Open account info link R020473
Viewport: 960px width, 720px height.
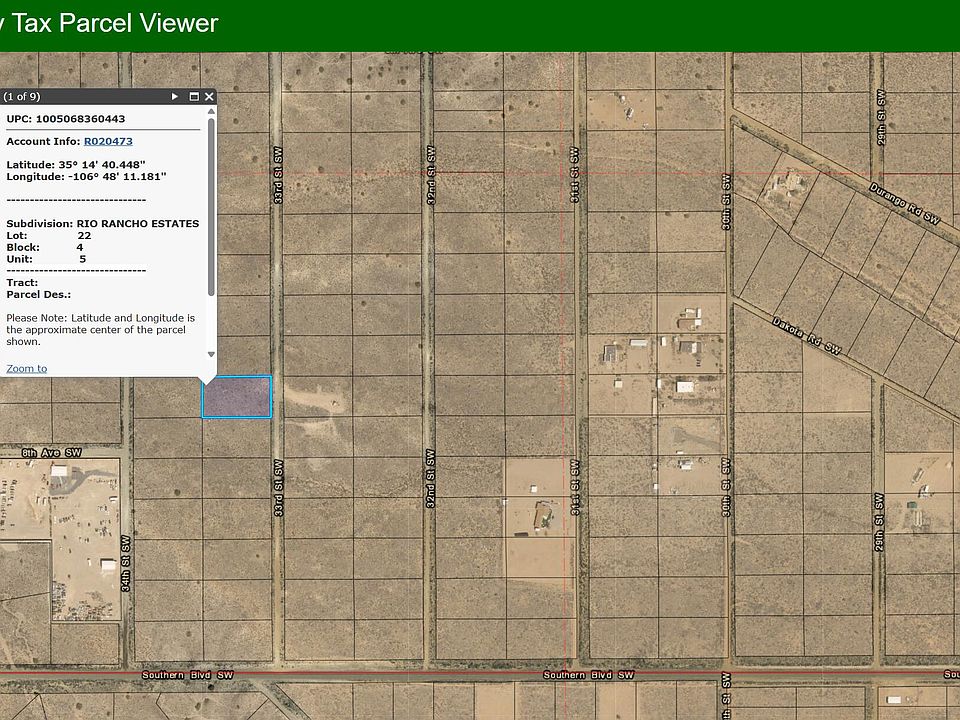click(108, 141)
